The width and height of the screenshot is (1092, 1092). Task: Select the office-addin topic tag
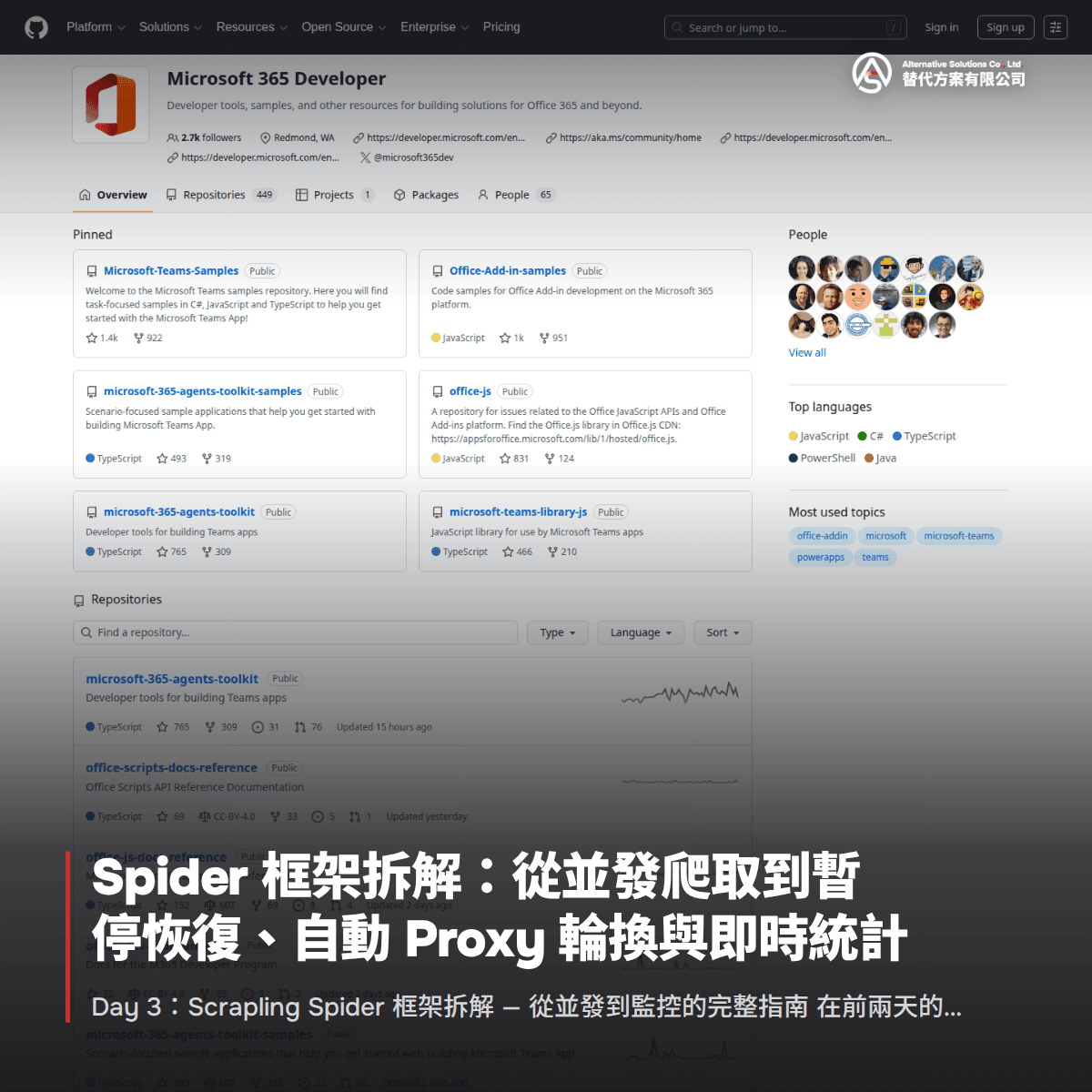click(823, 536)
